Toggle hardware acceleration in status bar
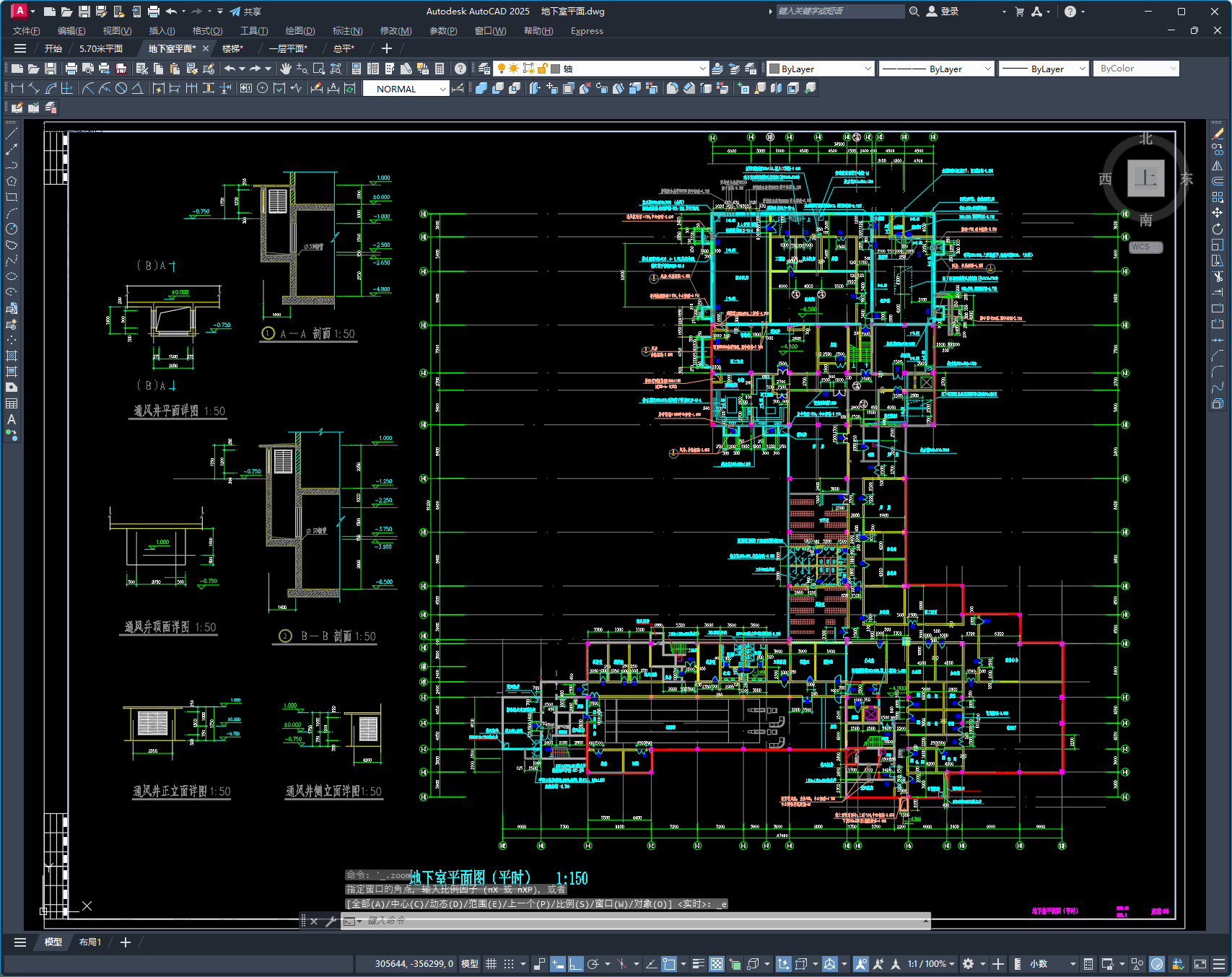The width and height of the screenshot is (1232, 977). [1157, 964]
